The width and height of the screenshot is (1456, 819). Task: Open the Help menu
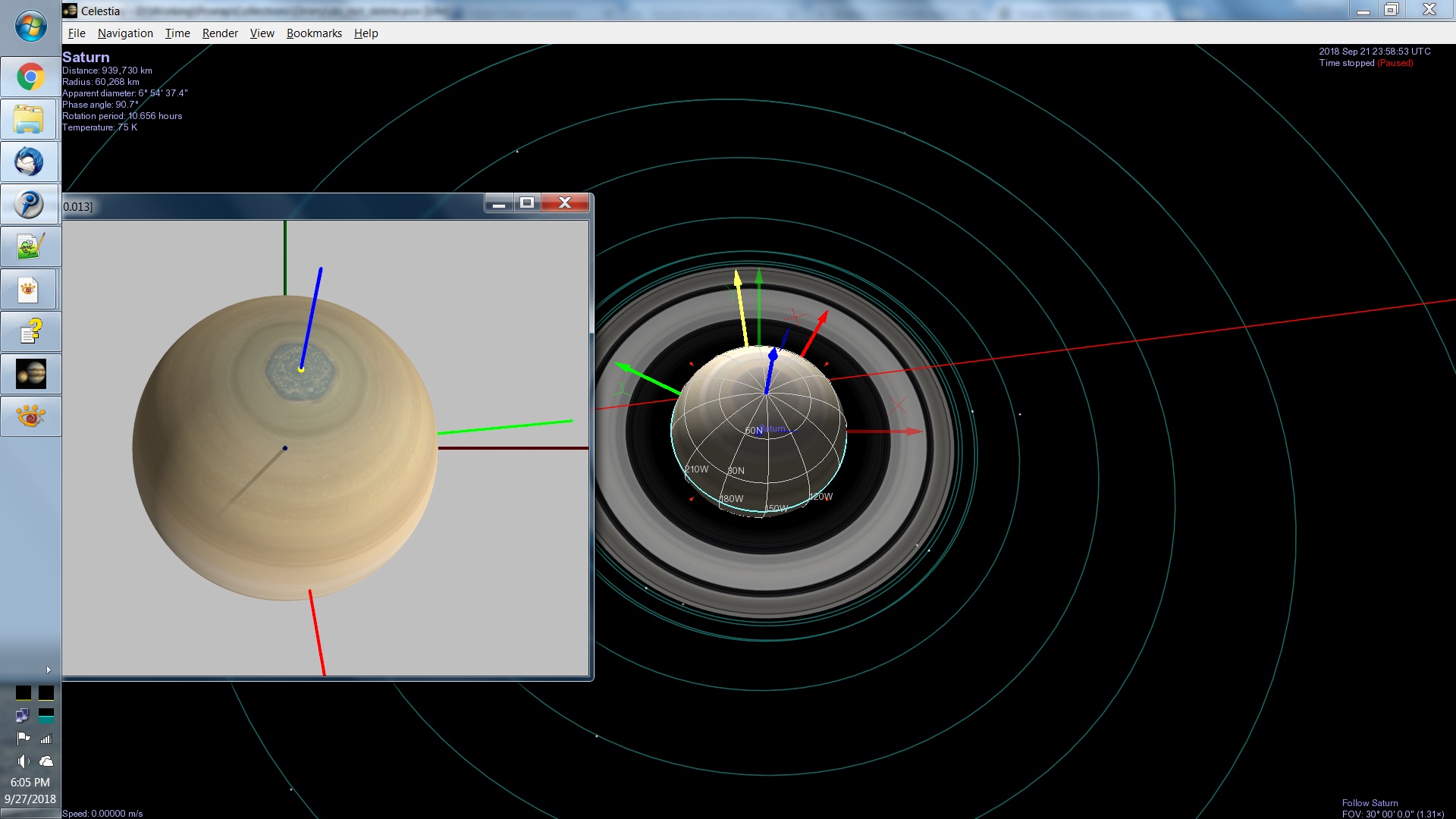pos(366,33)
